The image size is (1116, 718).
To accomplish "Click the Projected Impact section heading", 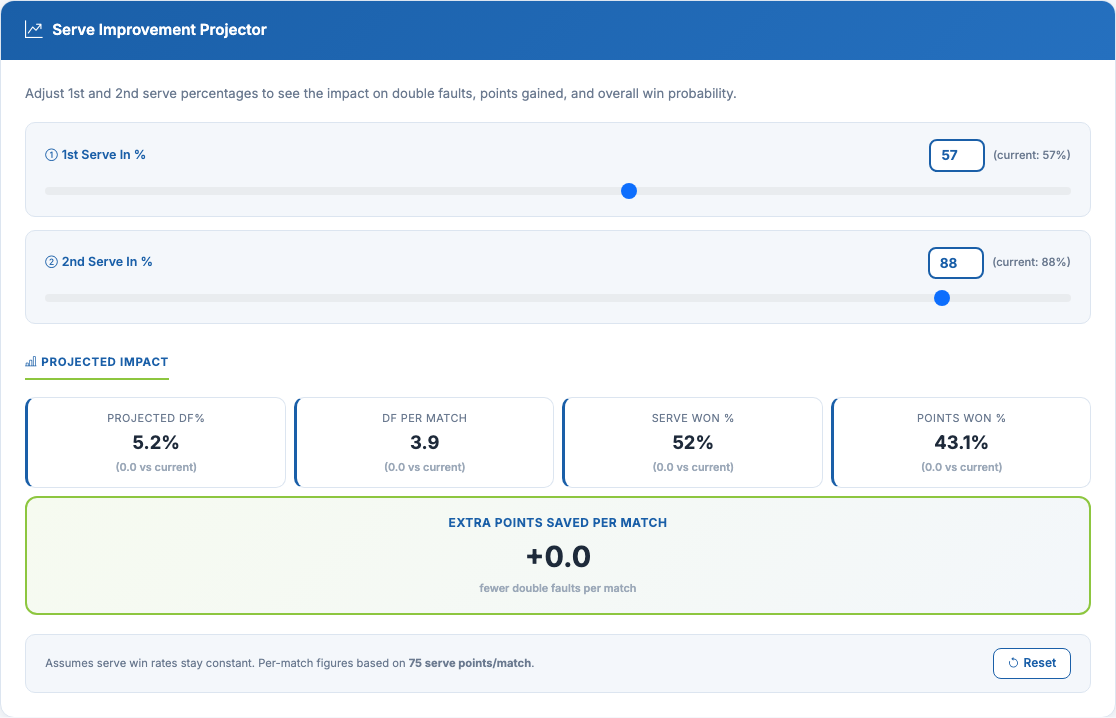I will pyautogui.click(x=104, y=362).
